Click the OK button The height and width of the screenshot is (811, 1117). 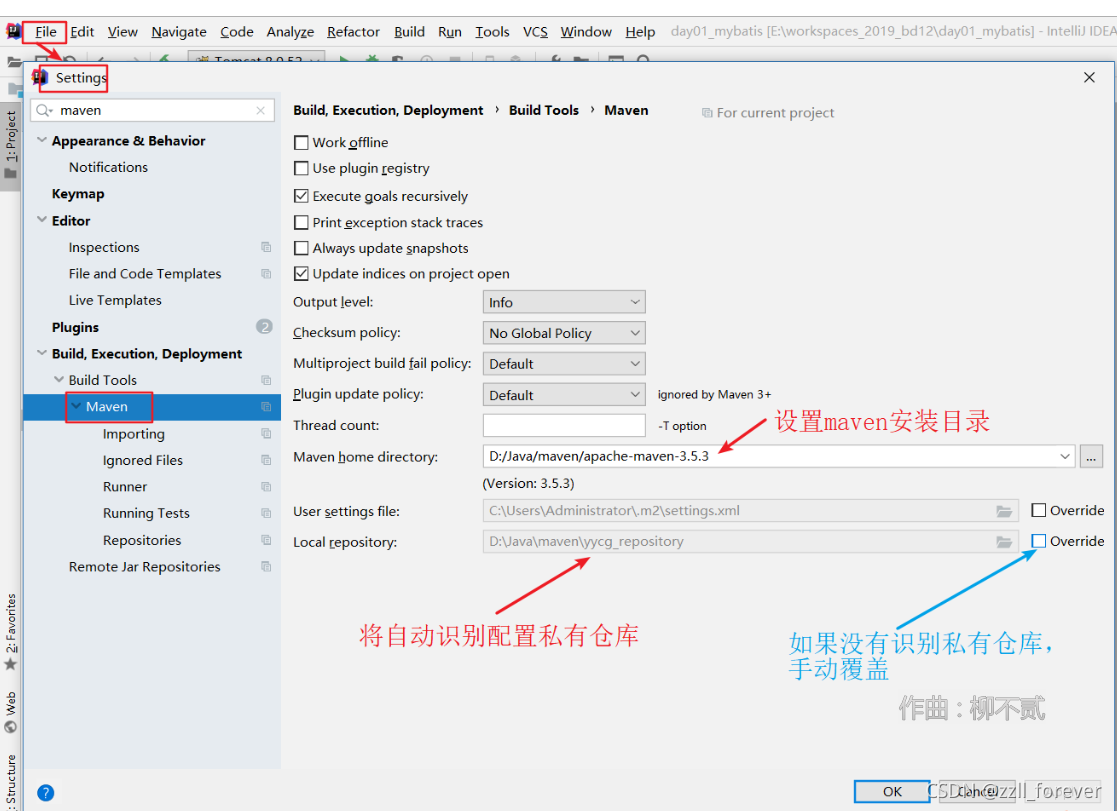tap(892, 791)
